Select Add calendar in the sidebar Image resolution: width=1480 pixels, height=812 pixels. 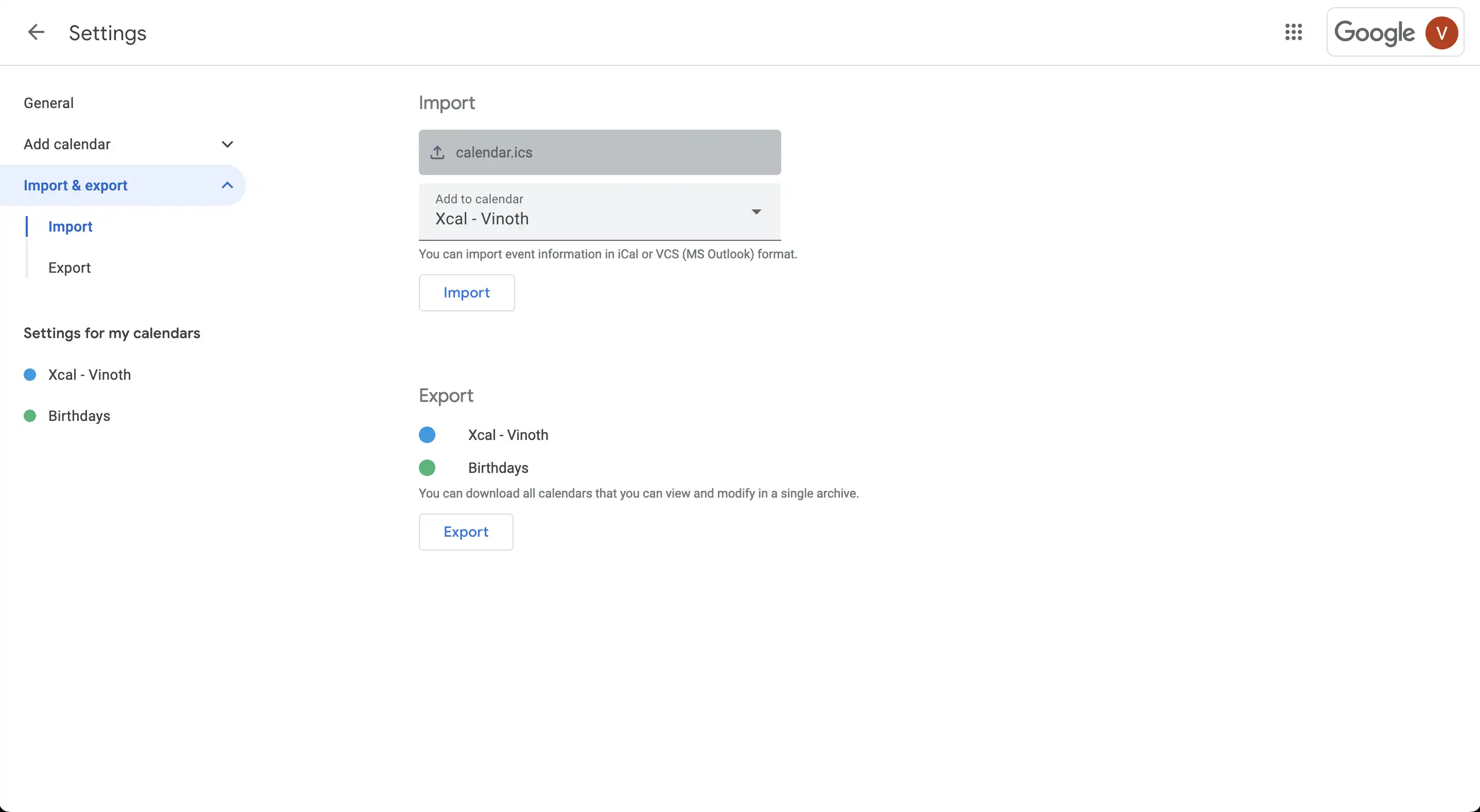click(67, 144)
